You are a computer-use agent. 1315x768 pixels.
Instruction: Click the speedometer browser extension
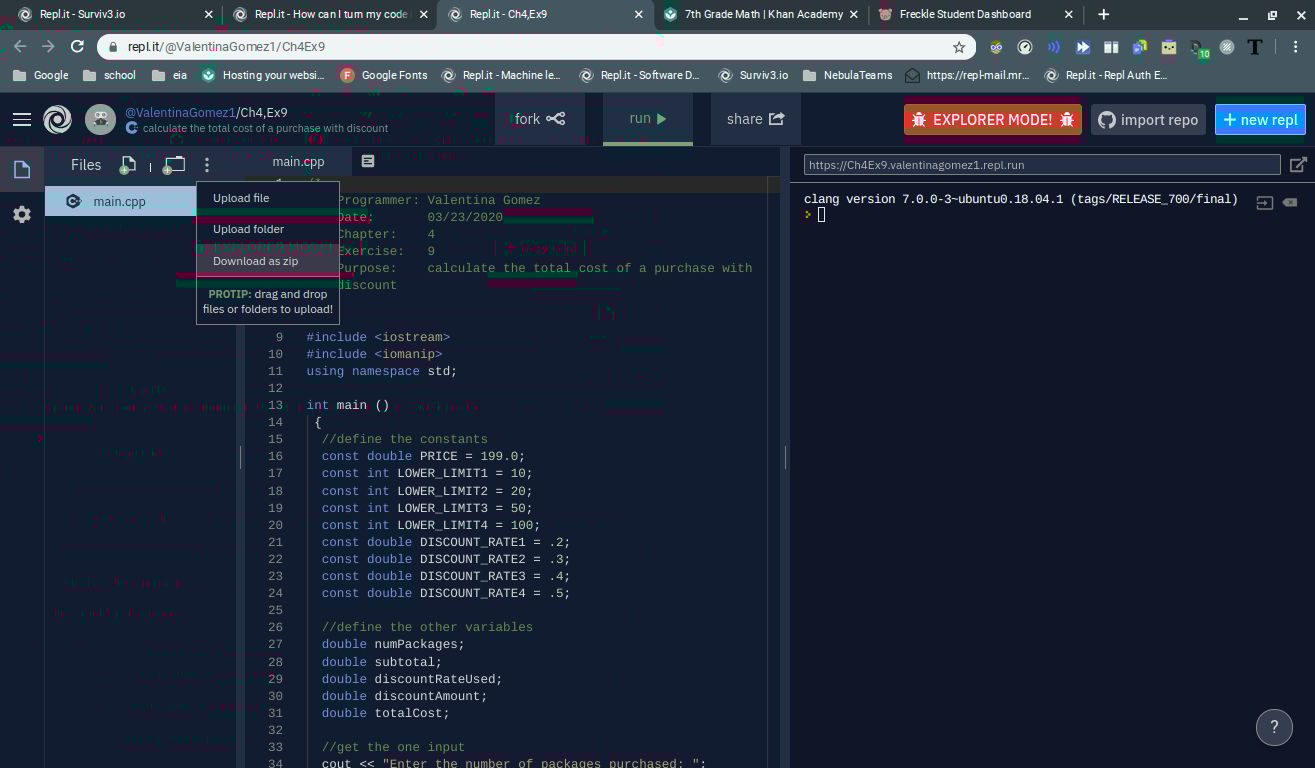[x=1025, y=47]
